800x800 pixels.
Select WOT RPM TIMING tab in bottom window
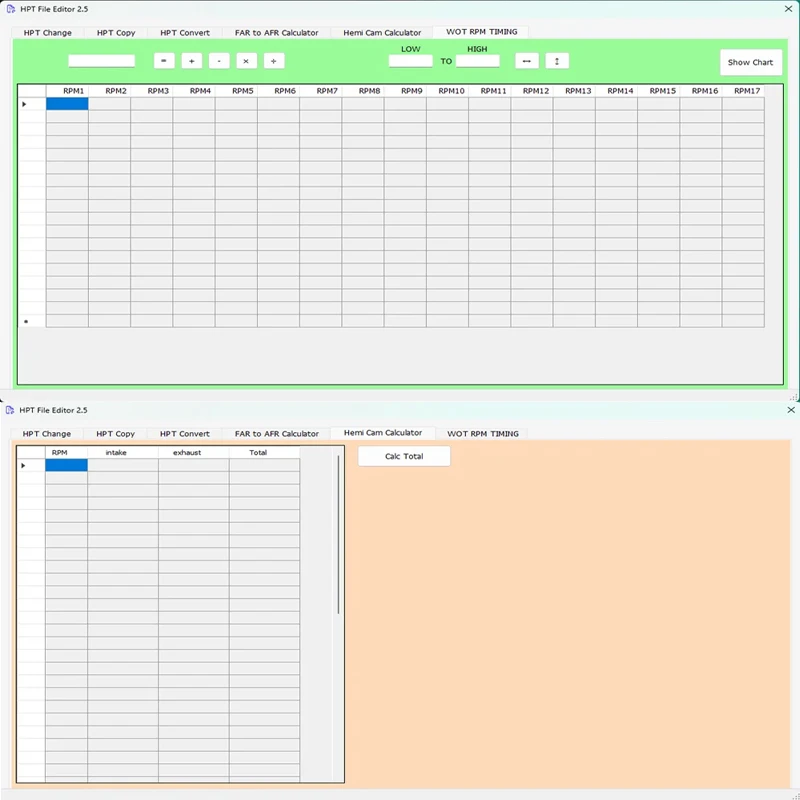(483, 434)
